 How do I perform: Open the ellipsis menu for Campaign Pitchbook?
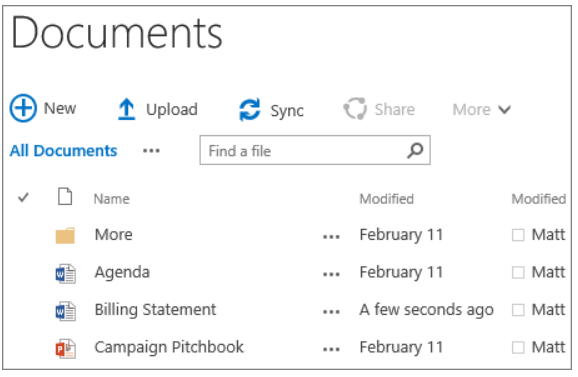click(x=331, y=349)
